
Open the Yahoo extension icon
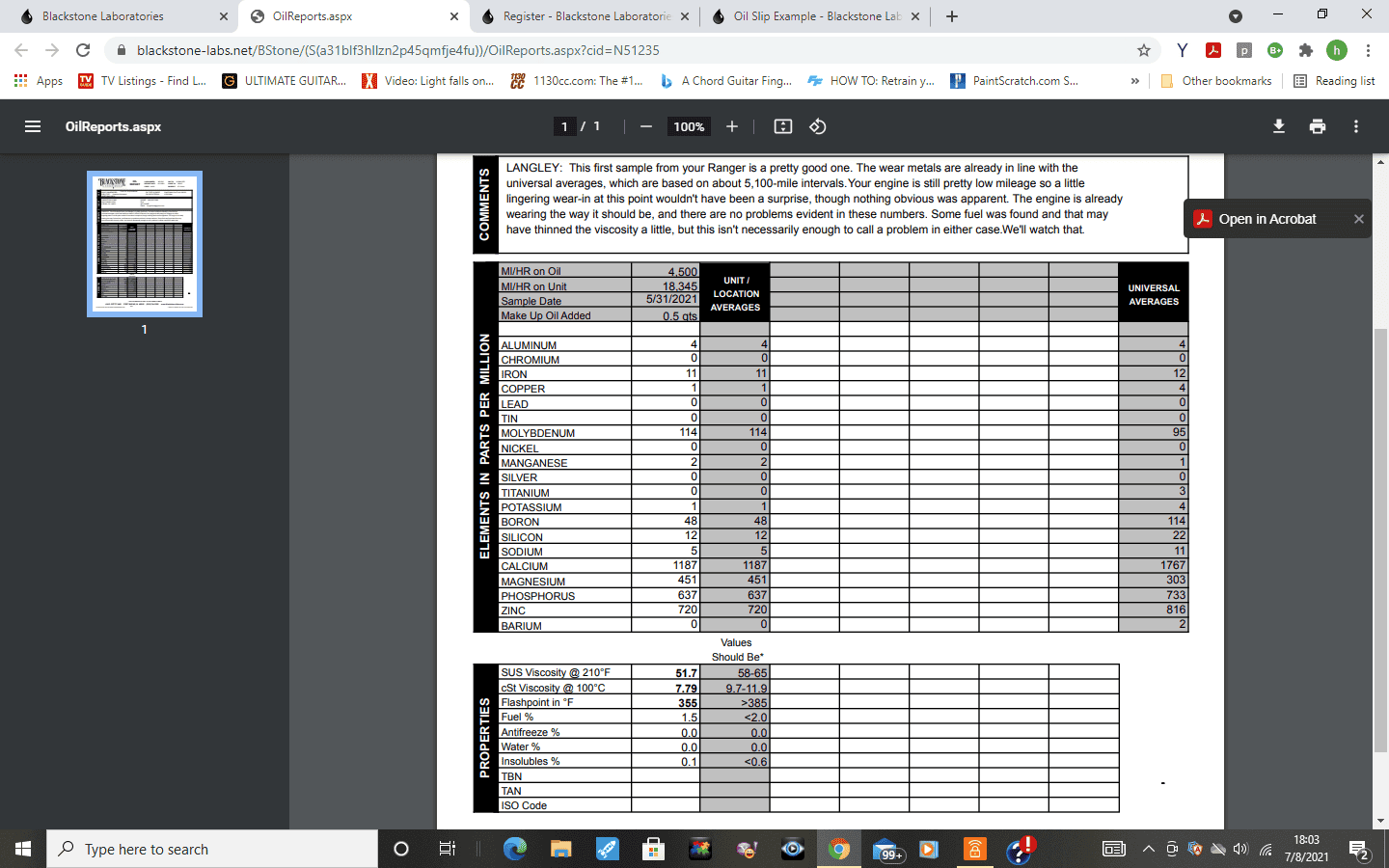click(x=1182, y=50)
